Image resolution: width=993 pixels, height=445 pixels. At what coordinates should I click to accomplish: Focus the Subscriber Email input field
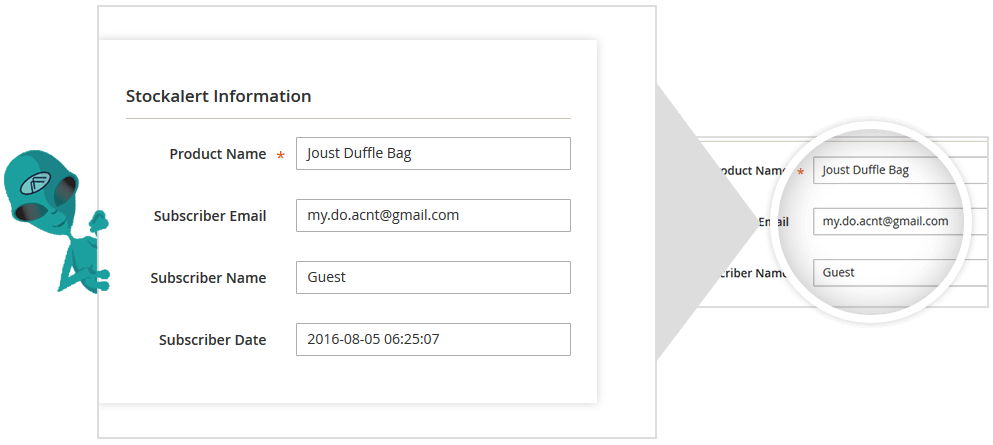coord(433,215)
